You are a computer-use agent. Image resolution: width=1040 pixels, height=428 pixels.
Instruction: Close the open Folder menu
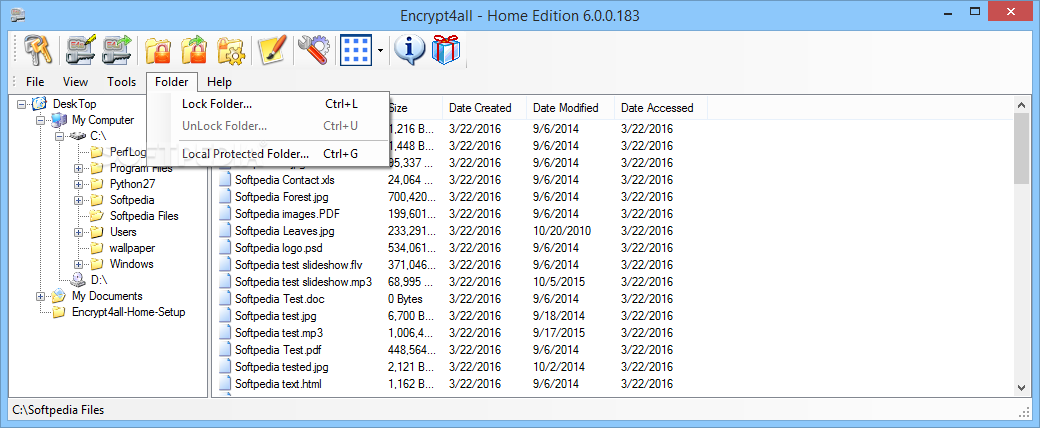point(172,82)
